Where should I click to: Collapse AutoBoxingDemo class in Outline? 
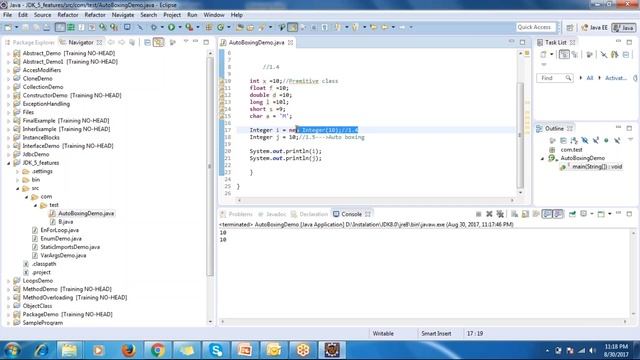[543, 158]
